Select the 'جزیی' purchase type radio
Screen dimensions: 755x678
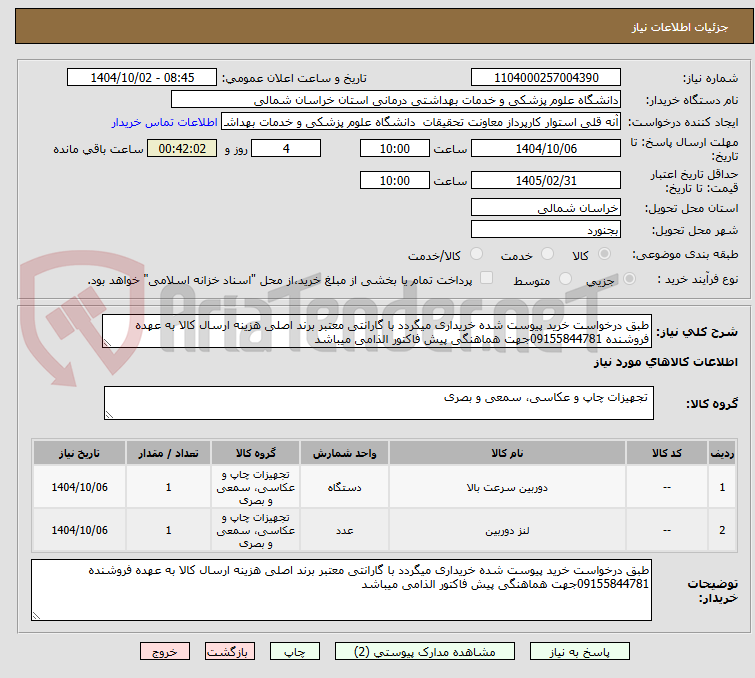click(x=629, y=279)
